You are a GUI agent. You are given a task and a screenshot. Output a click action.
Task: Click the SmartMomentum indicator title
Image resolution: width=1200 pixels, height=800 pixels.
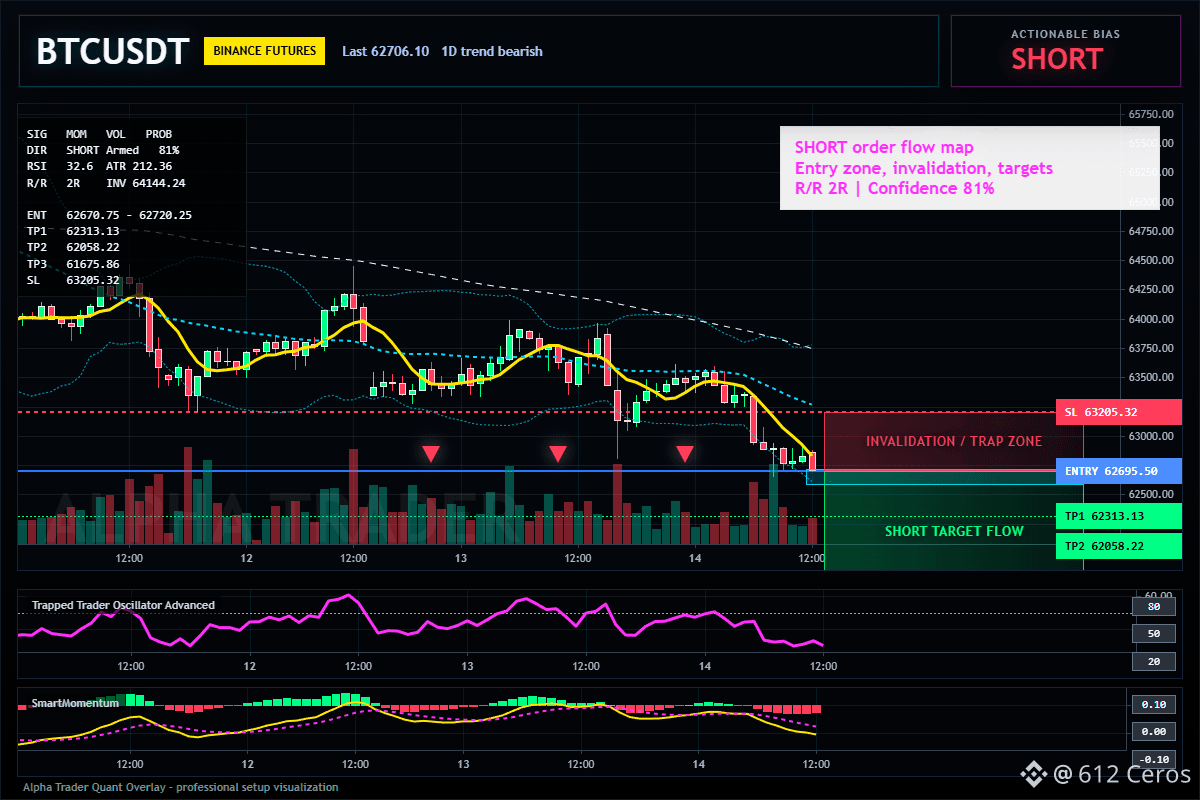(x=75, y=703)
